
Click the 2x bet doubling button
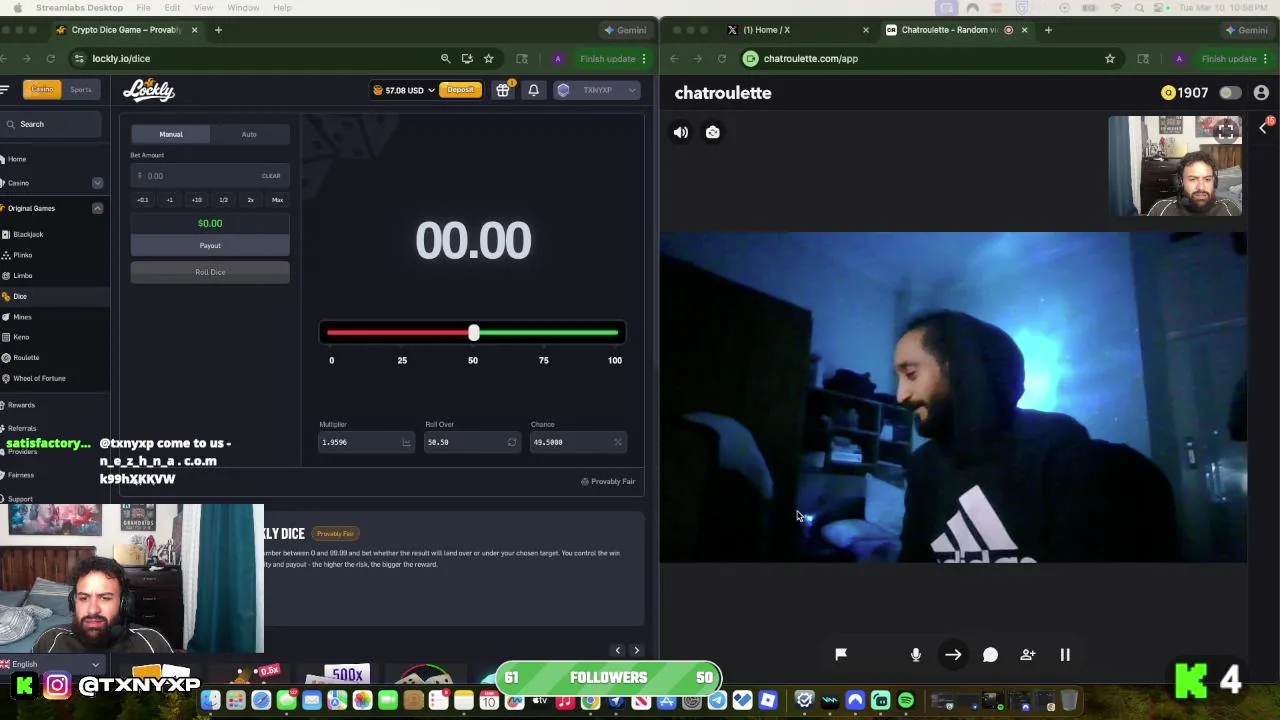tap(250, 200)
